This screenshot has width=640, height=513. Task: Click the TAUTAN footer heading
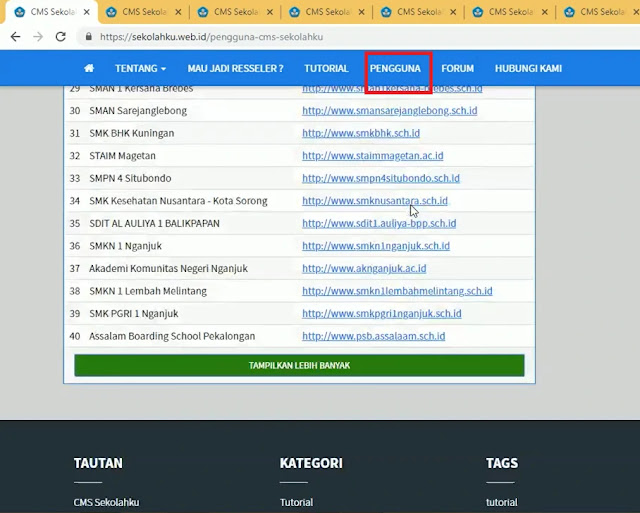click(98, 463)
